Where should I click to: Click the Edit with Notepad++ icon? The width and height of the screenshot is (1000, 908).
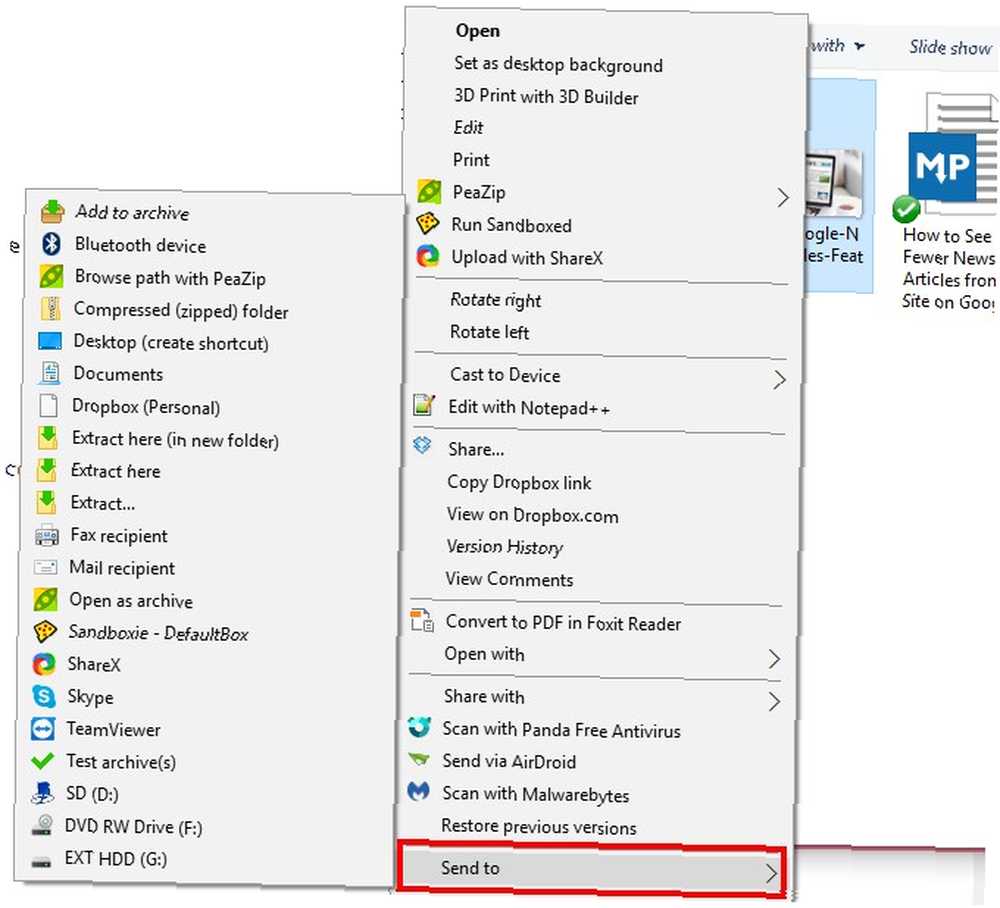(423, 405)
